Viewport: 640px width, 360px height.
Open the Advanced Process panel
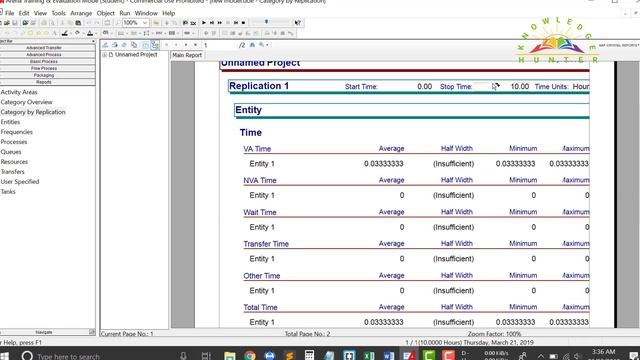click(47, 55)
